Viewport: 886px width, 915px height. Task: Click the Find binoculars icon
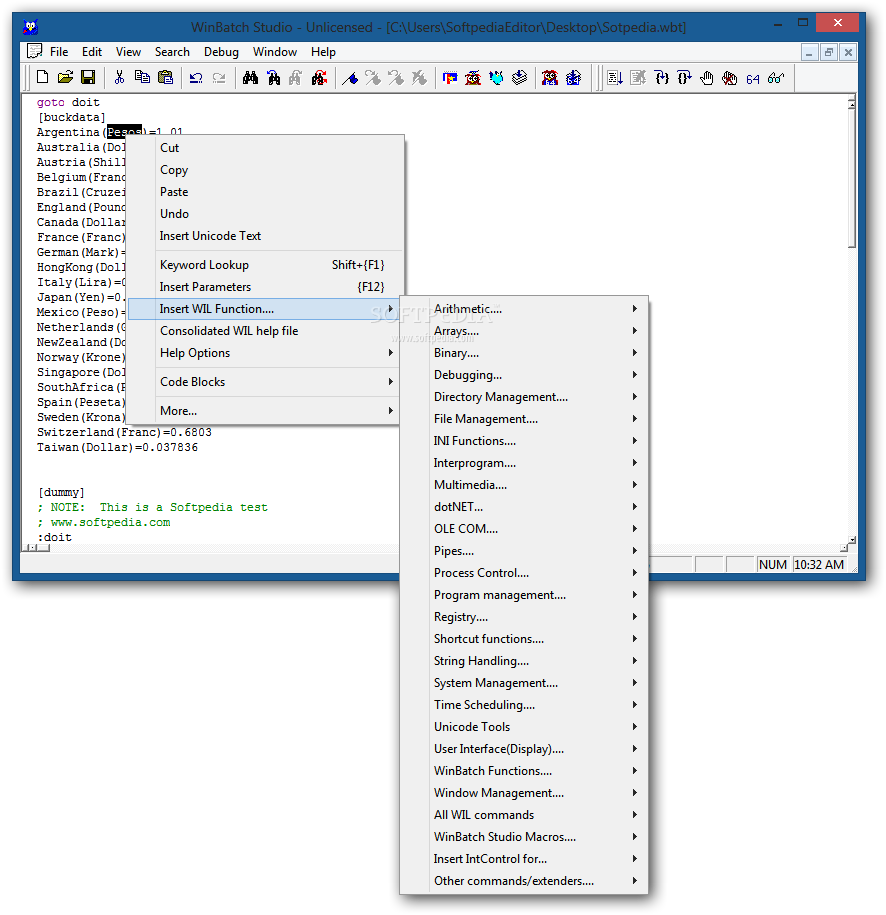pyautogui.click(x=250, y=77)
